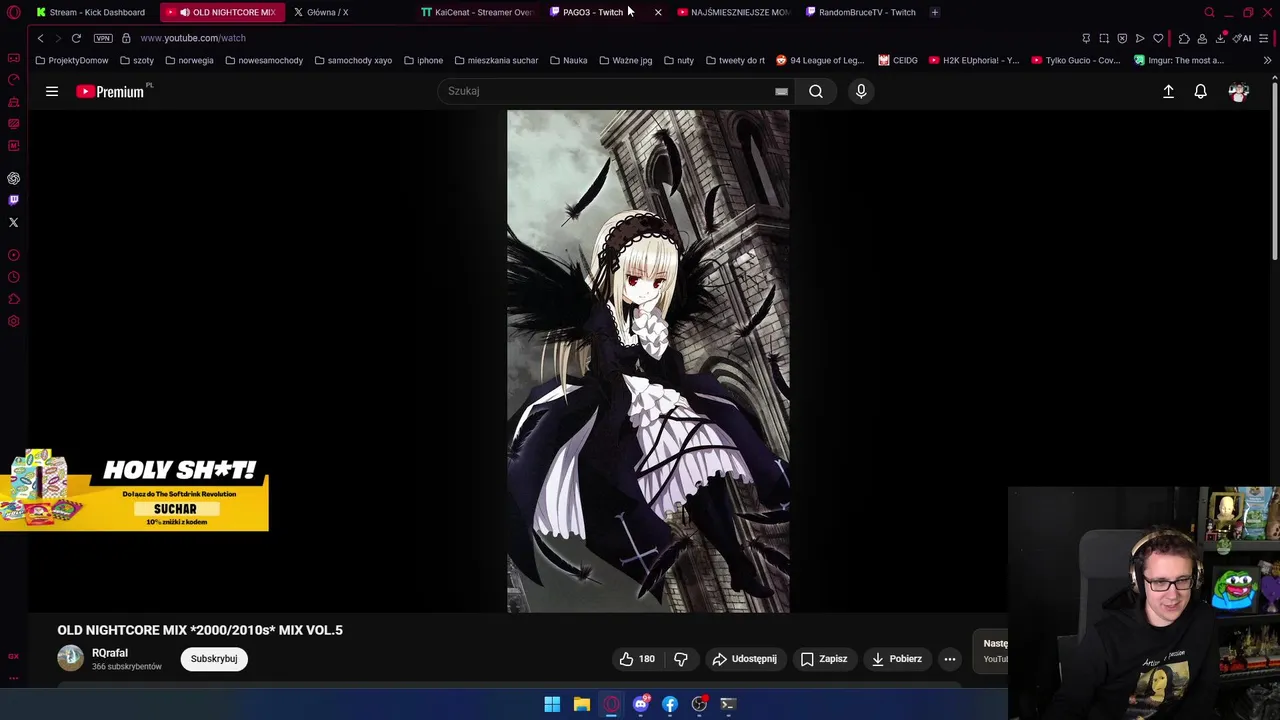
Task: Switch to the RandomBruceTV - Twitch tab
Action: 862,12
